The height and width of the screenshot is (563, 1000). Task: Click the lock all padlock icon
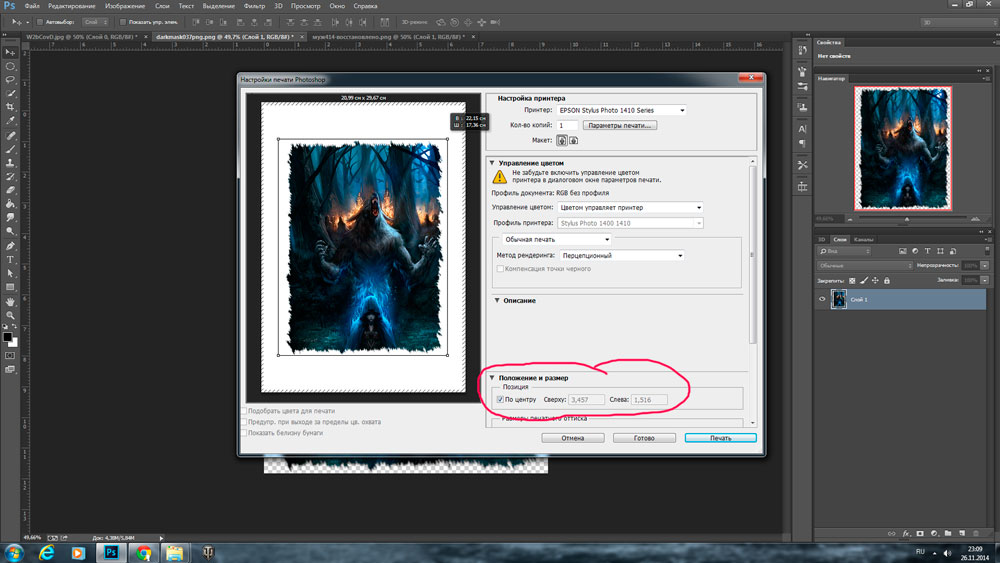click(x=886, y=281)
